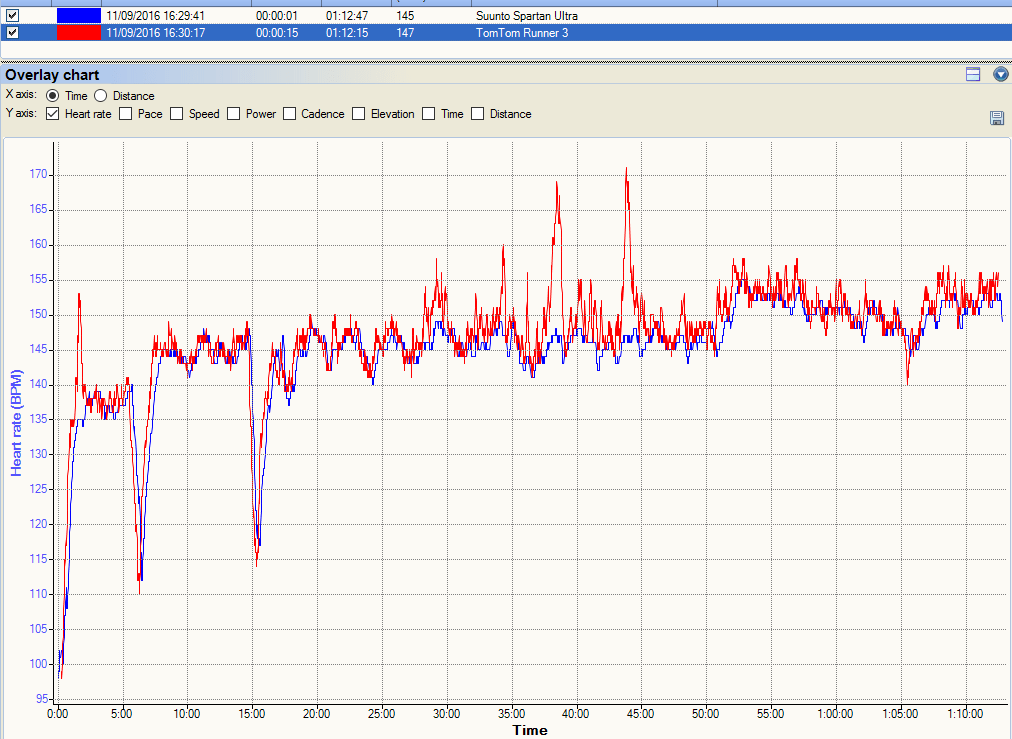Enable the Cadence Y axis checkbox
Screen dimensions: 1012x739
(x=290, y=114)
